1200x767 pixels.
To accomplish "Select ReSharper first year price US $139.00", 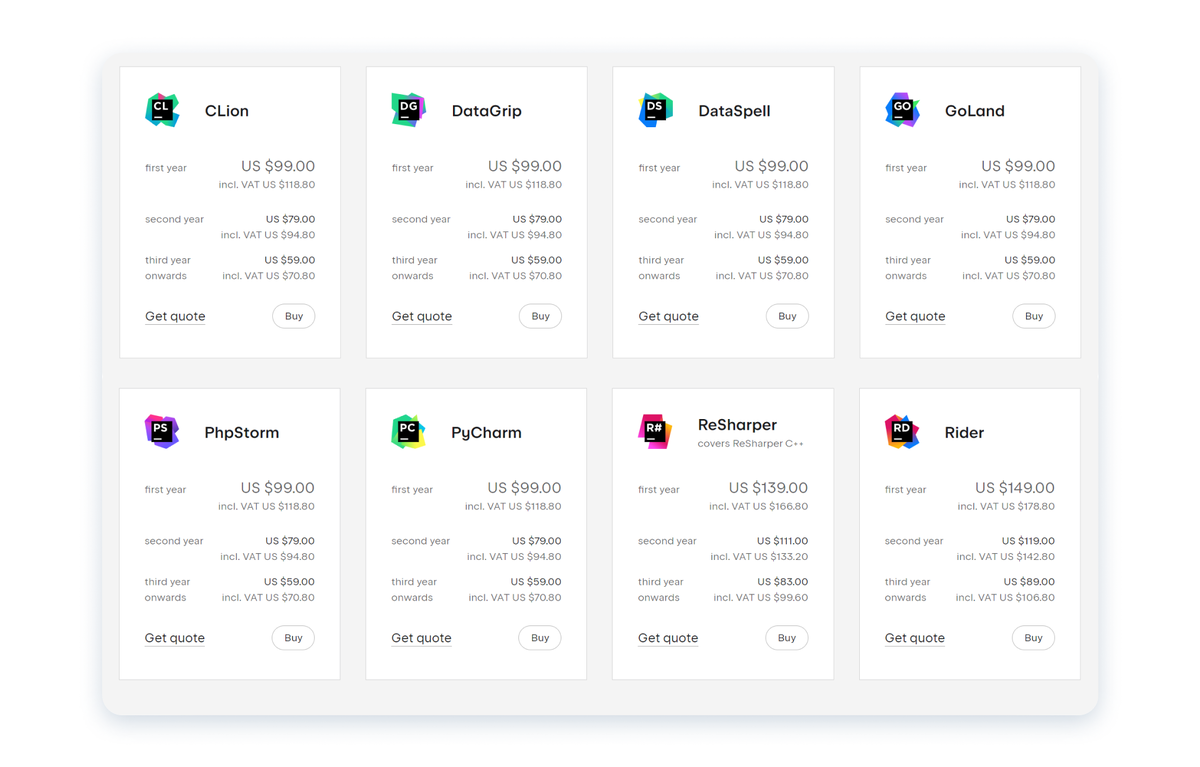I will click(768, 488).
